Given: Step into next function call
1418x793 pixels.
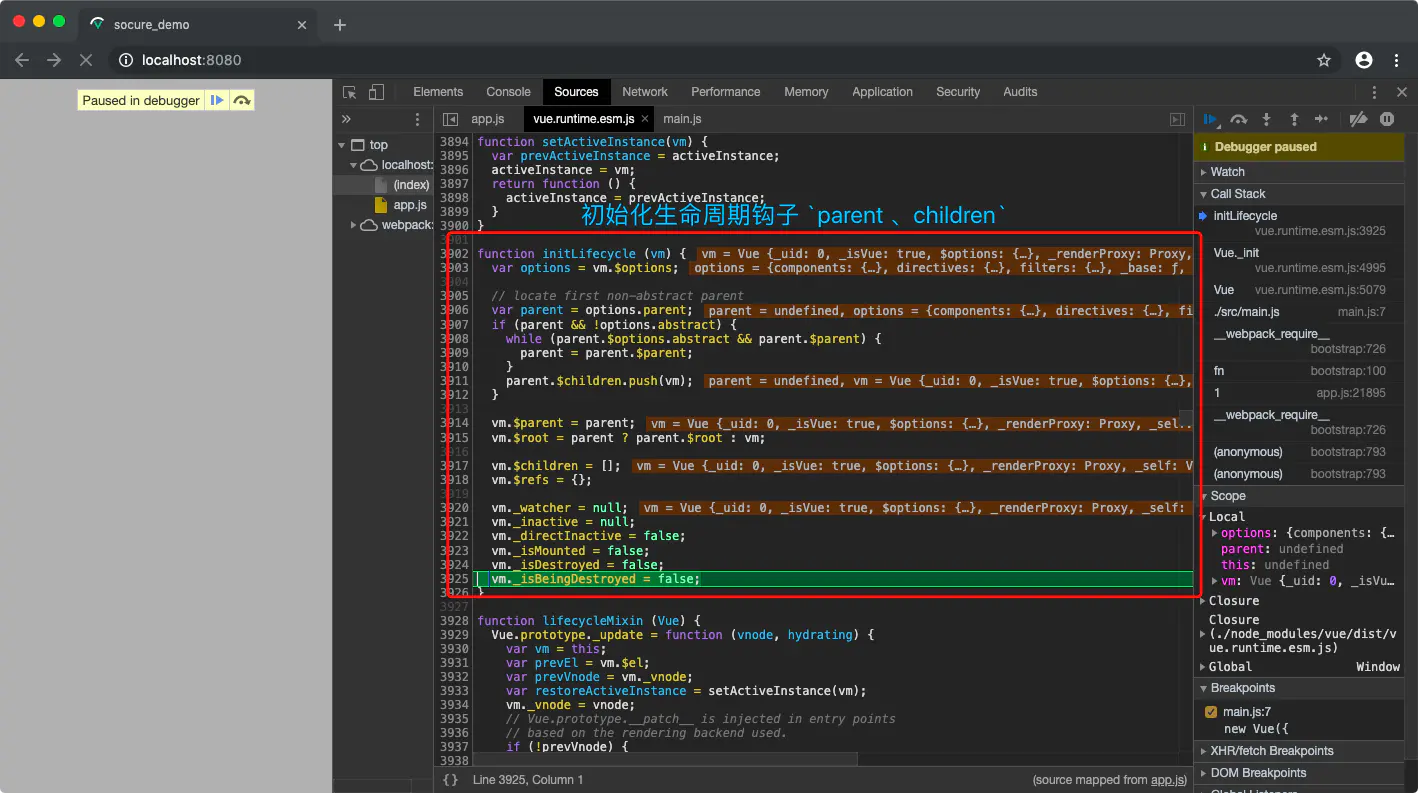Looking at the screenshot, I should (1266, 119).
